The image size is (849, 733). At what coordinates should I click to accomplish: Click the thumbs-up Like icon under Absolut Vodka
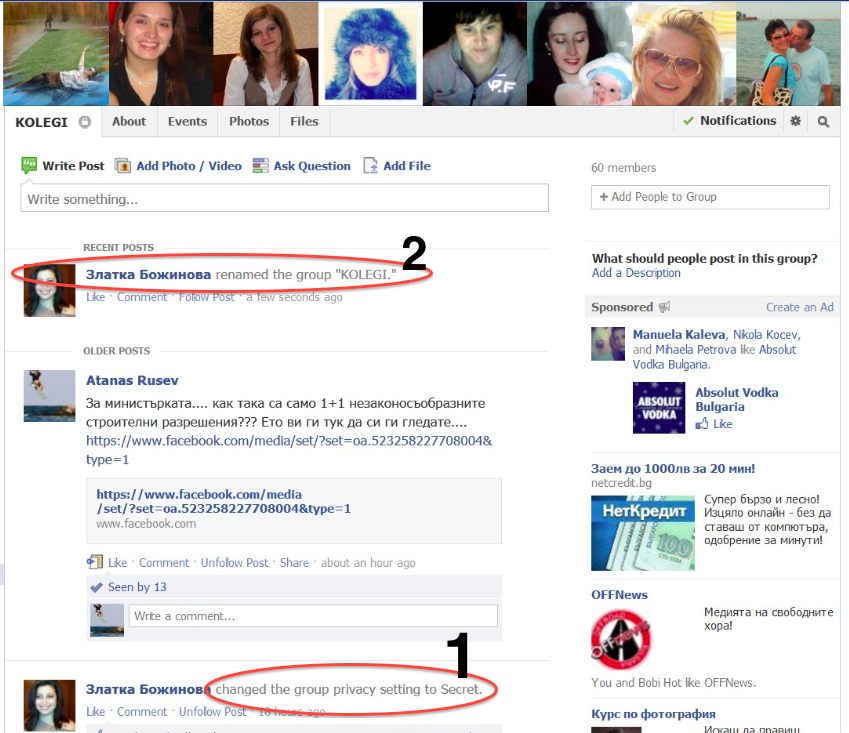[702, 424]
